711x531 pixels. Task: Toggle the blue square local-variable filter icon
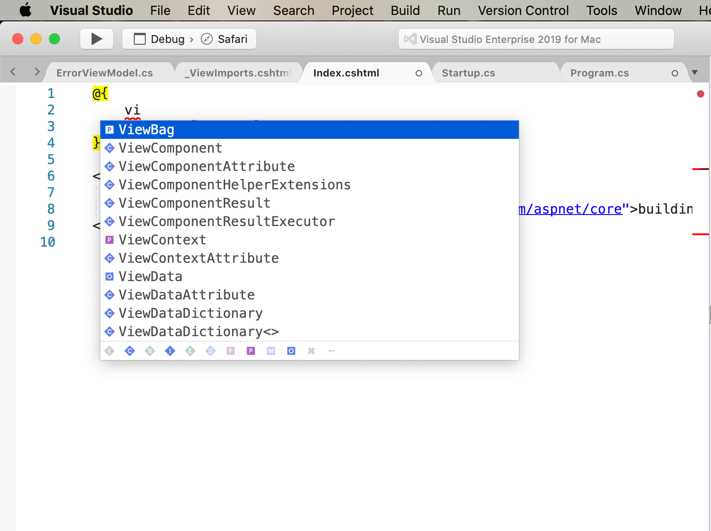tap(291, 351)
